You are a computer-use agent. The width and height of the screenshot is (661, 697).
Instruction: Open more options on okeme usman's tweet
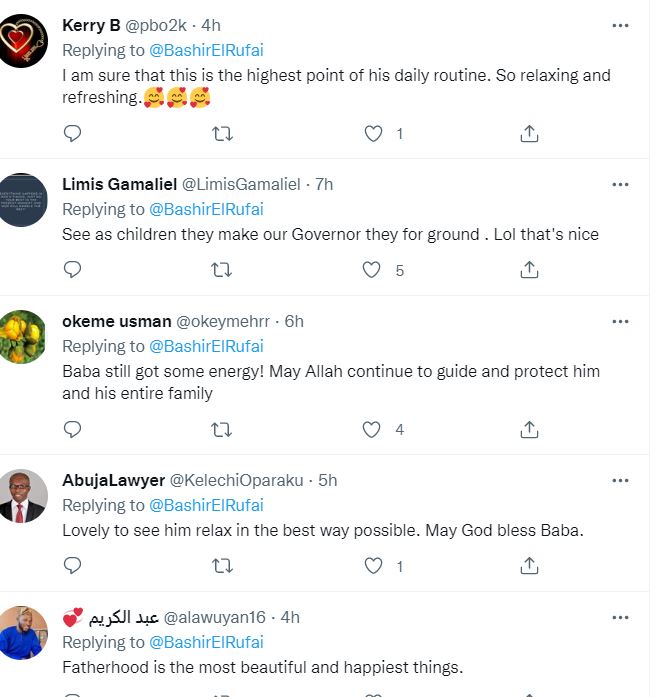(621, 322)
